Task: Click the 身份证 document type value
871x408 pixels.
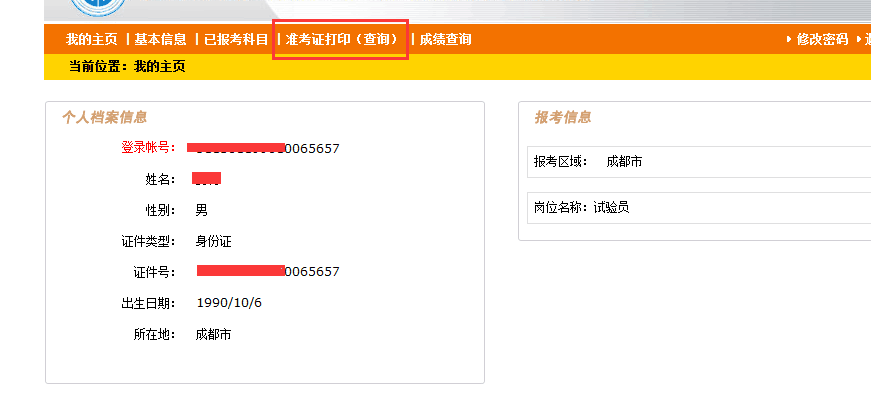Action: [x=213, y=241]
